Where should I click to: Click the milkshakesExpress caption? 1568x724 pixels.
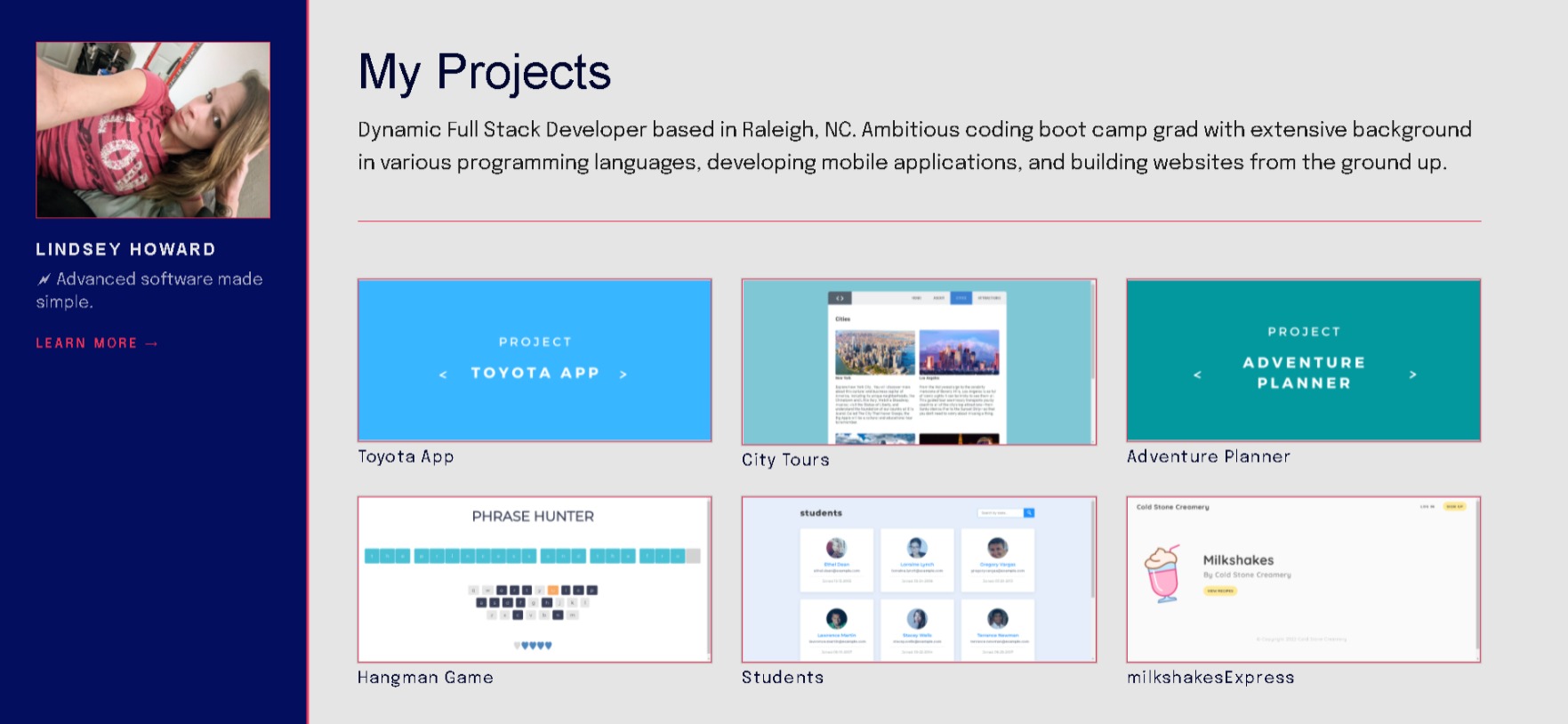point(1210,677)
